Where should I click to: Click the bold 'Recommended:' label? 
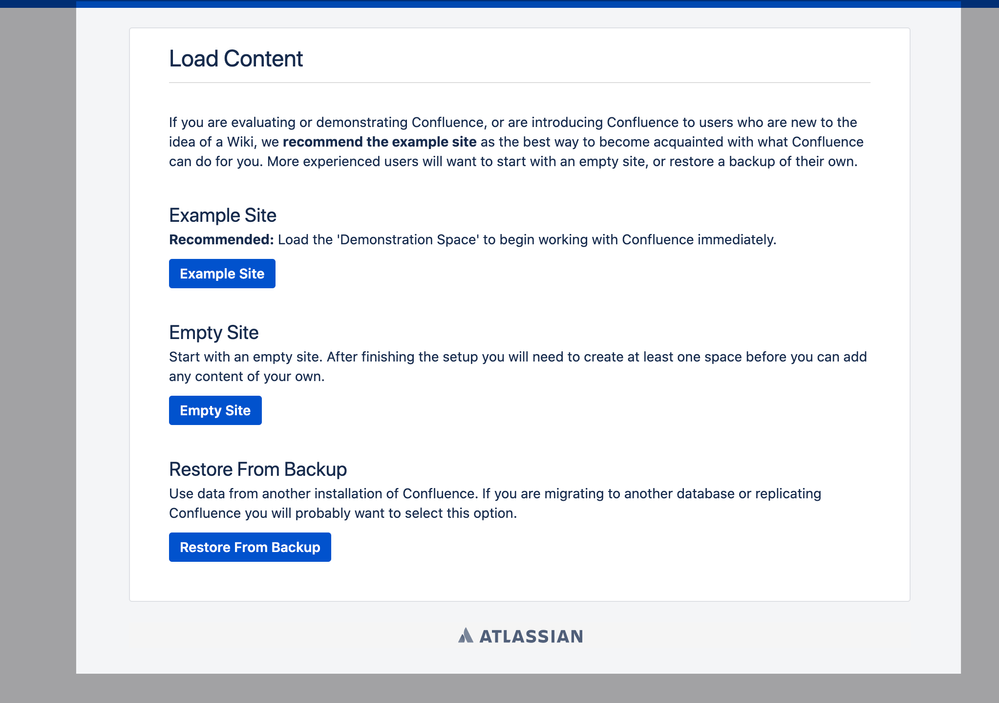tap(221, 240)
